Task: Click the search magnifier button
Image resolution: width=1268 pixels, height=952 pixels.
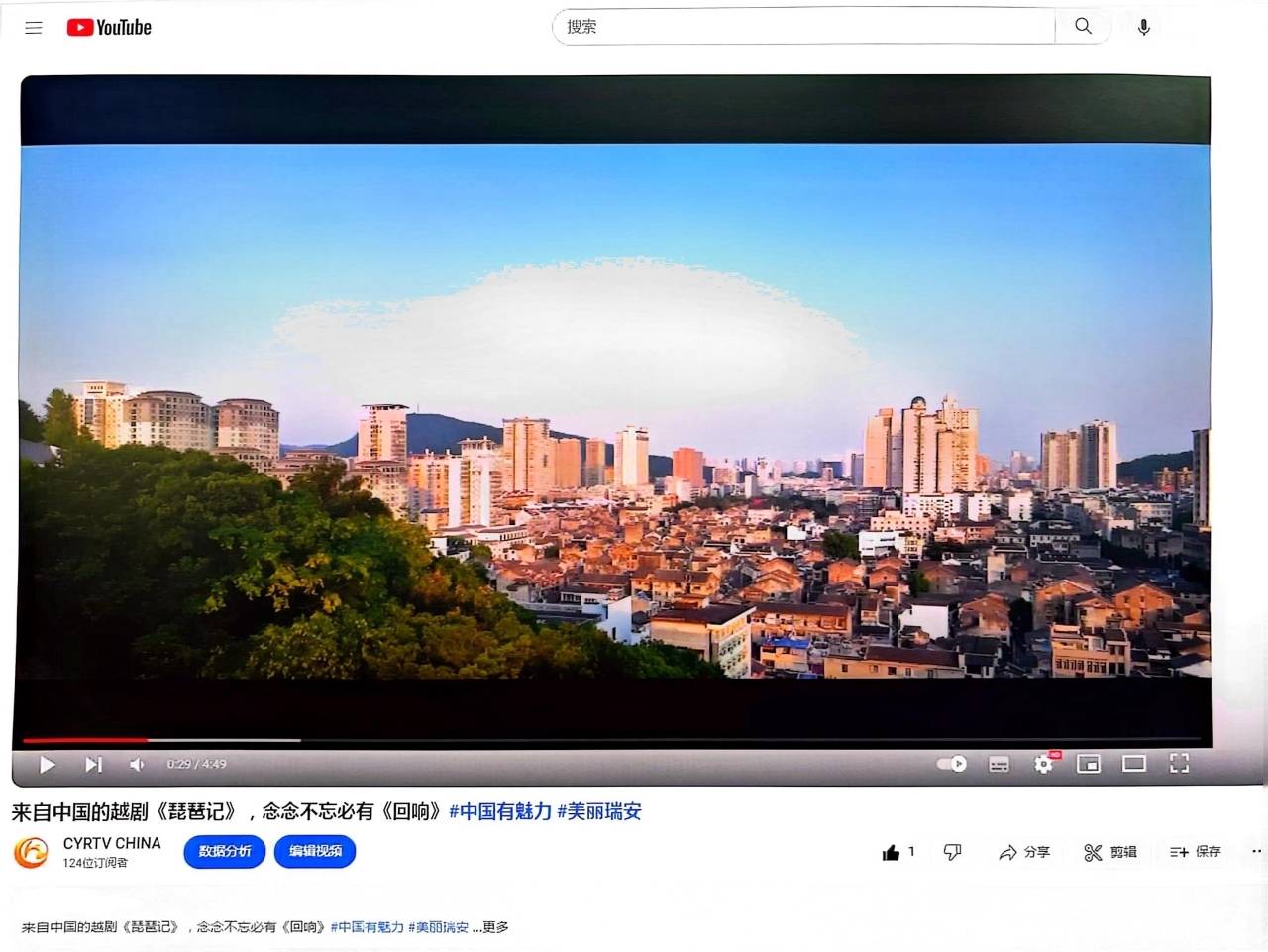Action: pyautogui.click(x=1083, y=27)
